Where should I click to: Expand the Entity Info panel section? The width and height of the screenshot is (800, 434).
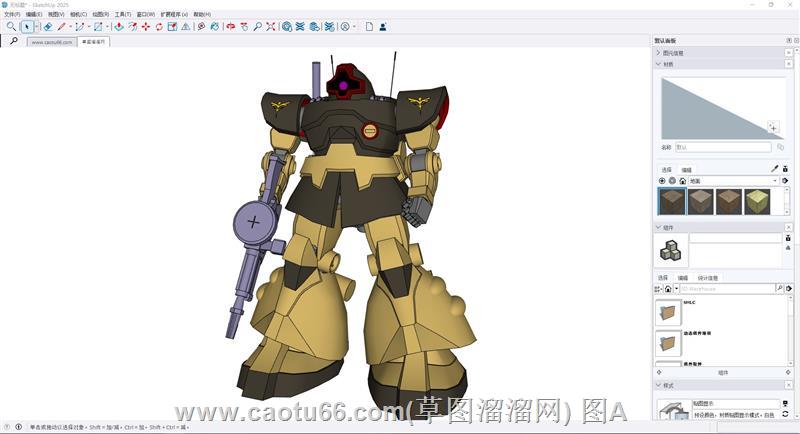click(x=659, y=53)
